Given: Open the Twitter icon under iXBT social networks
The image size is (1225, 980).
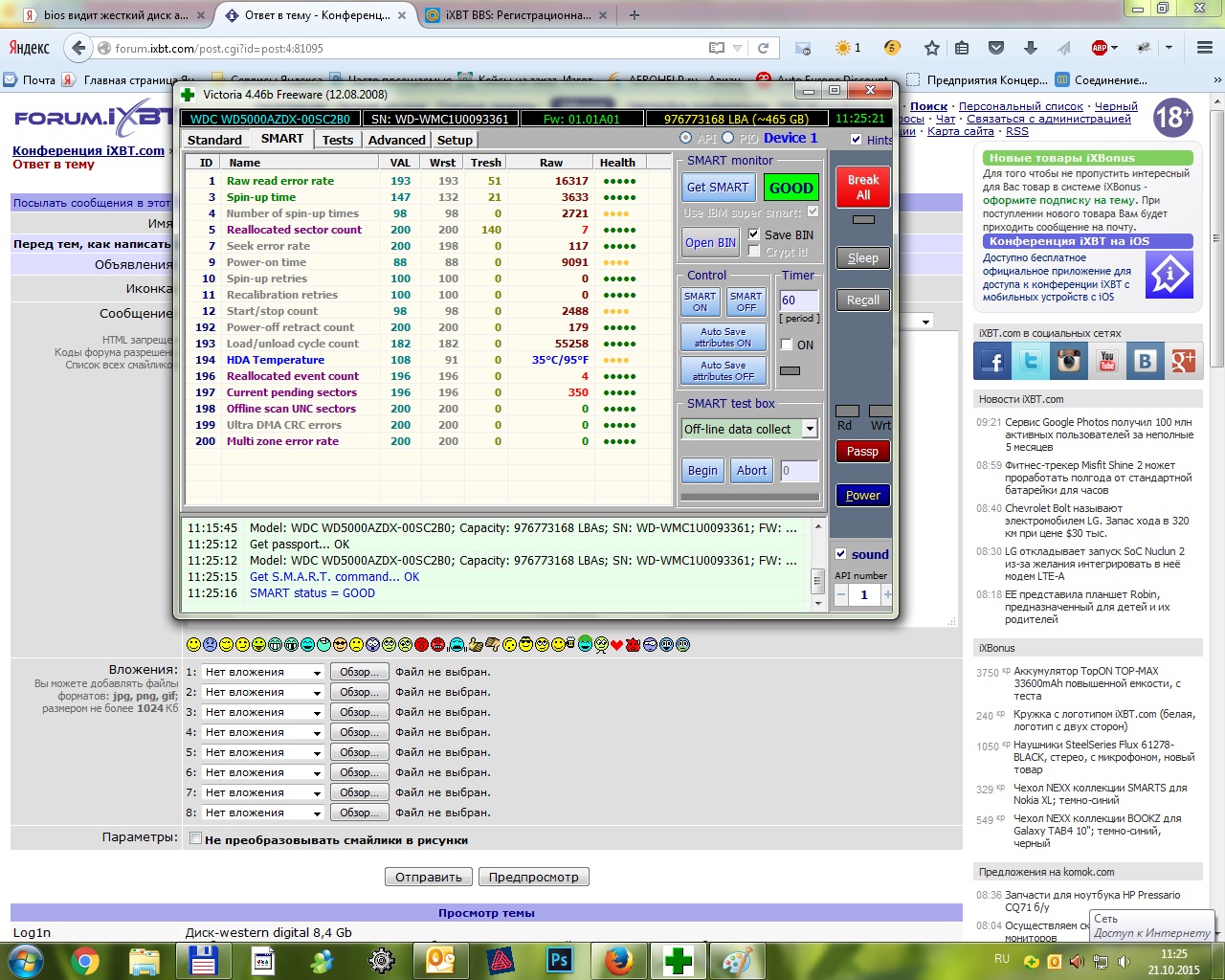Looking at the screenshot, I should click(1031, 361).
